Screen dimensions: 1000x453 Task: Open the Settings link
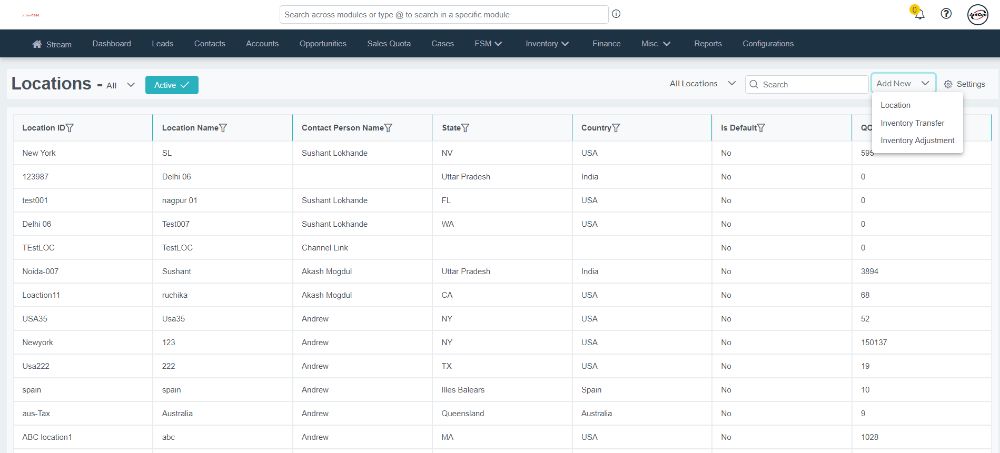[x=964, y=84]
